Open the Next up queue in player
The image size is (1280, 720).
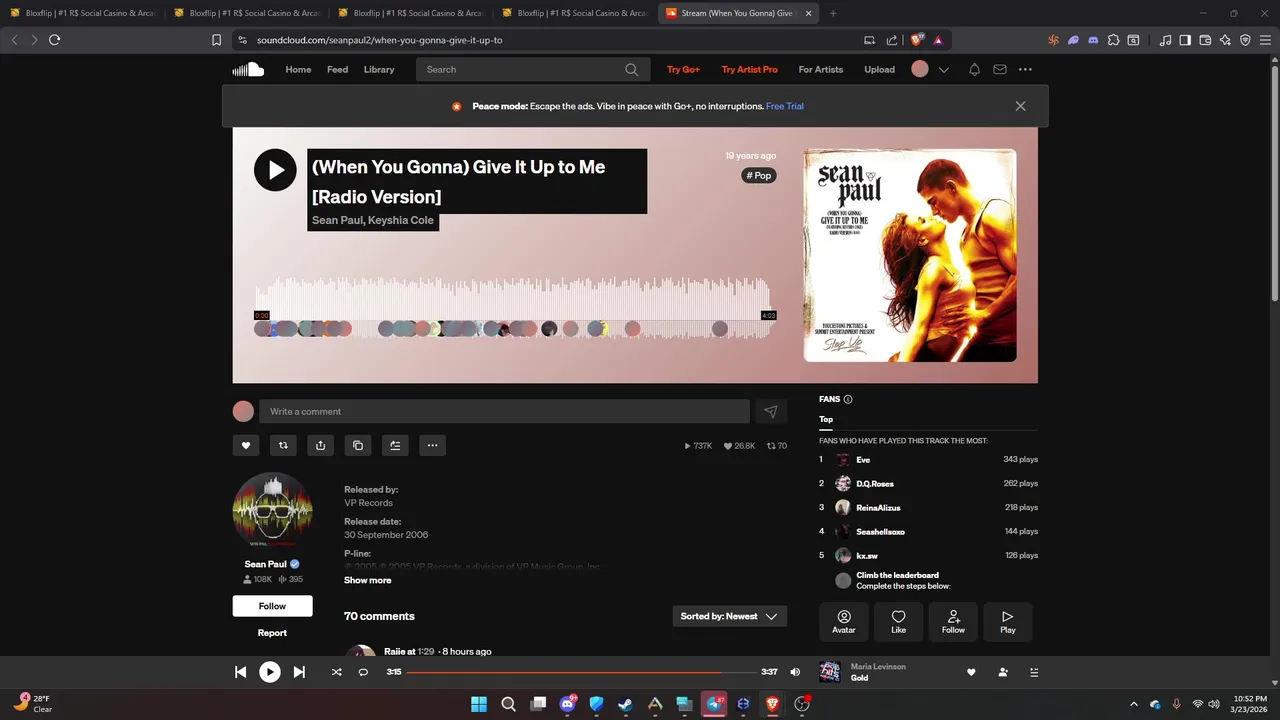point(1034,672)
